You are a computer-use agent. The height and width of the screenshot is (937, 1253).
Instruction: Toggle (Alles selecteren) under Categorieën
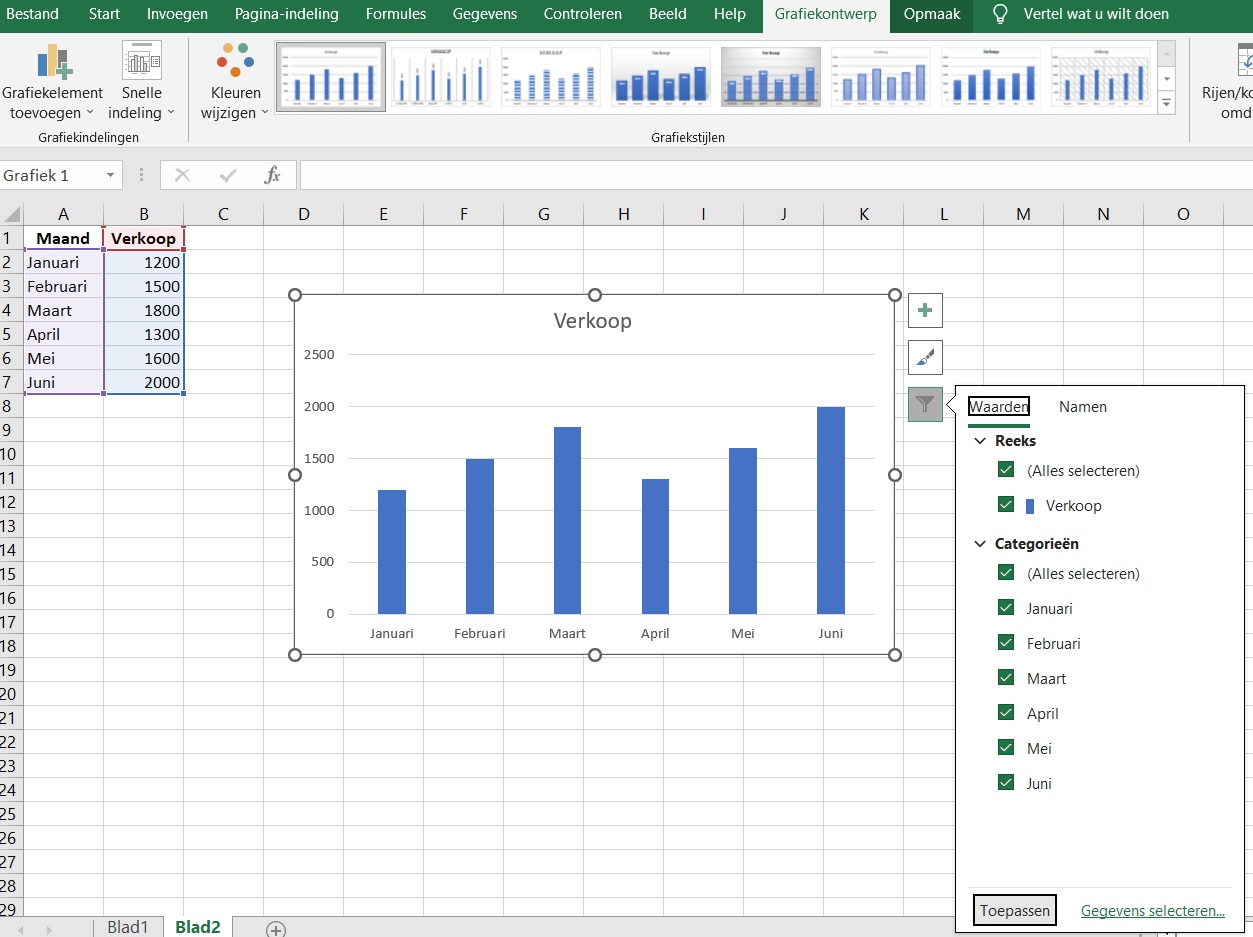coord(1005,572)
